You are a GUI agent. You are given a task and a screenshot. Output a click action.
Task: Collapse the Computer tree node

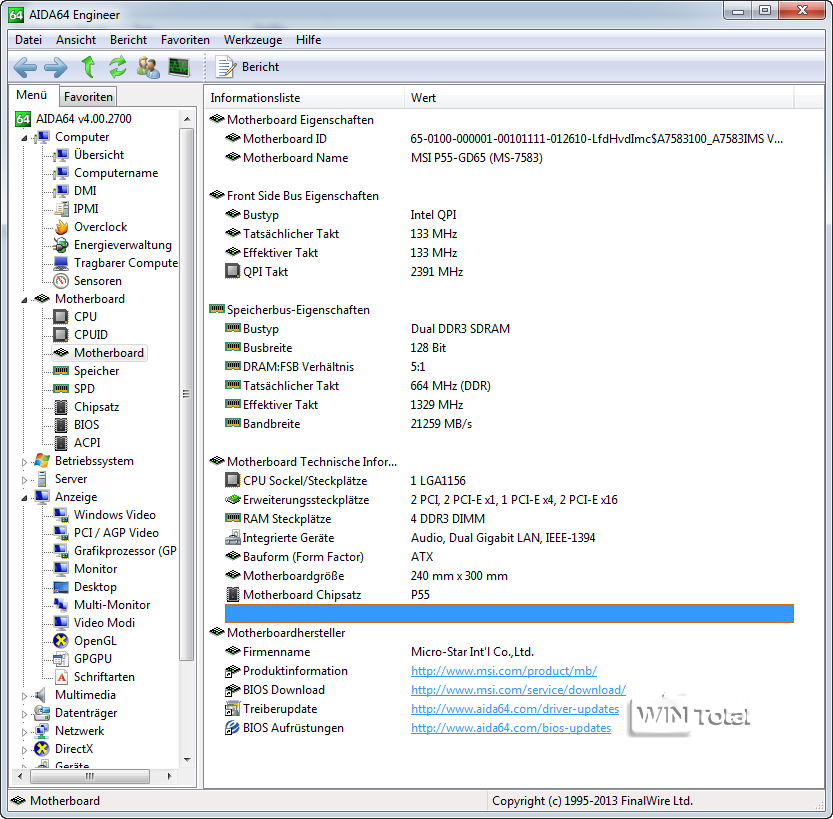(x=25, y=137)
